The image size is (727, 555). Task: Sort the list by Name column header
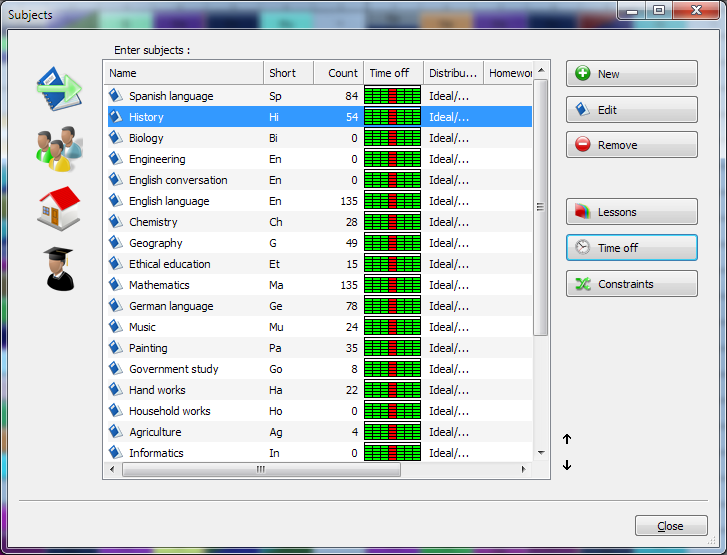pyautogui.click(x=183, y=73)
